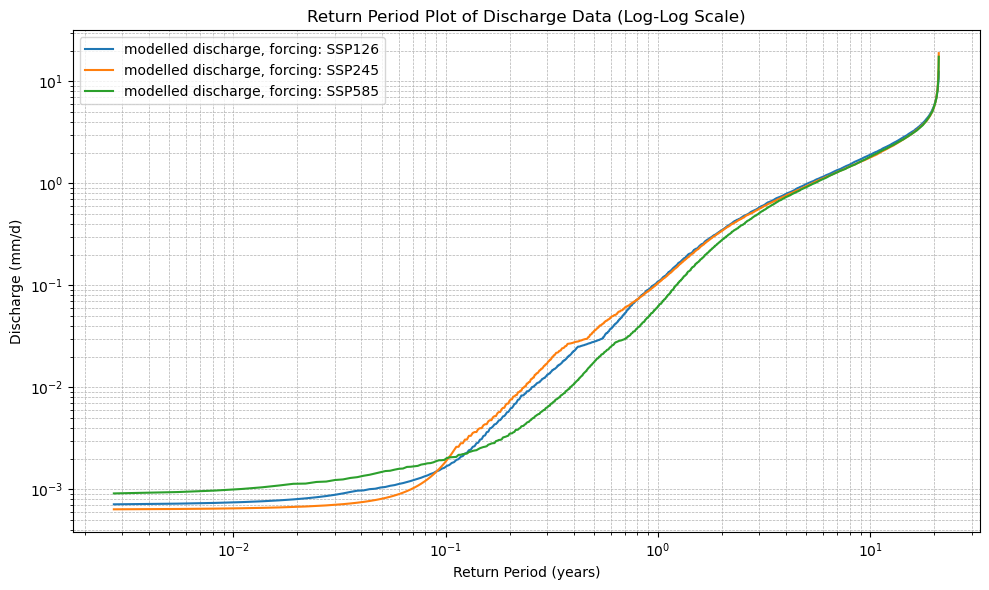Viewport: 989px width, 590px height.
Task: Click the 10^0 tick label on x-axis
Action: (658, 549)
